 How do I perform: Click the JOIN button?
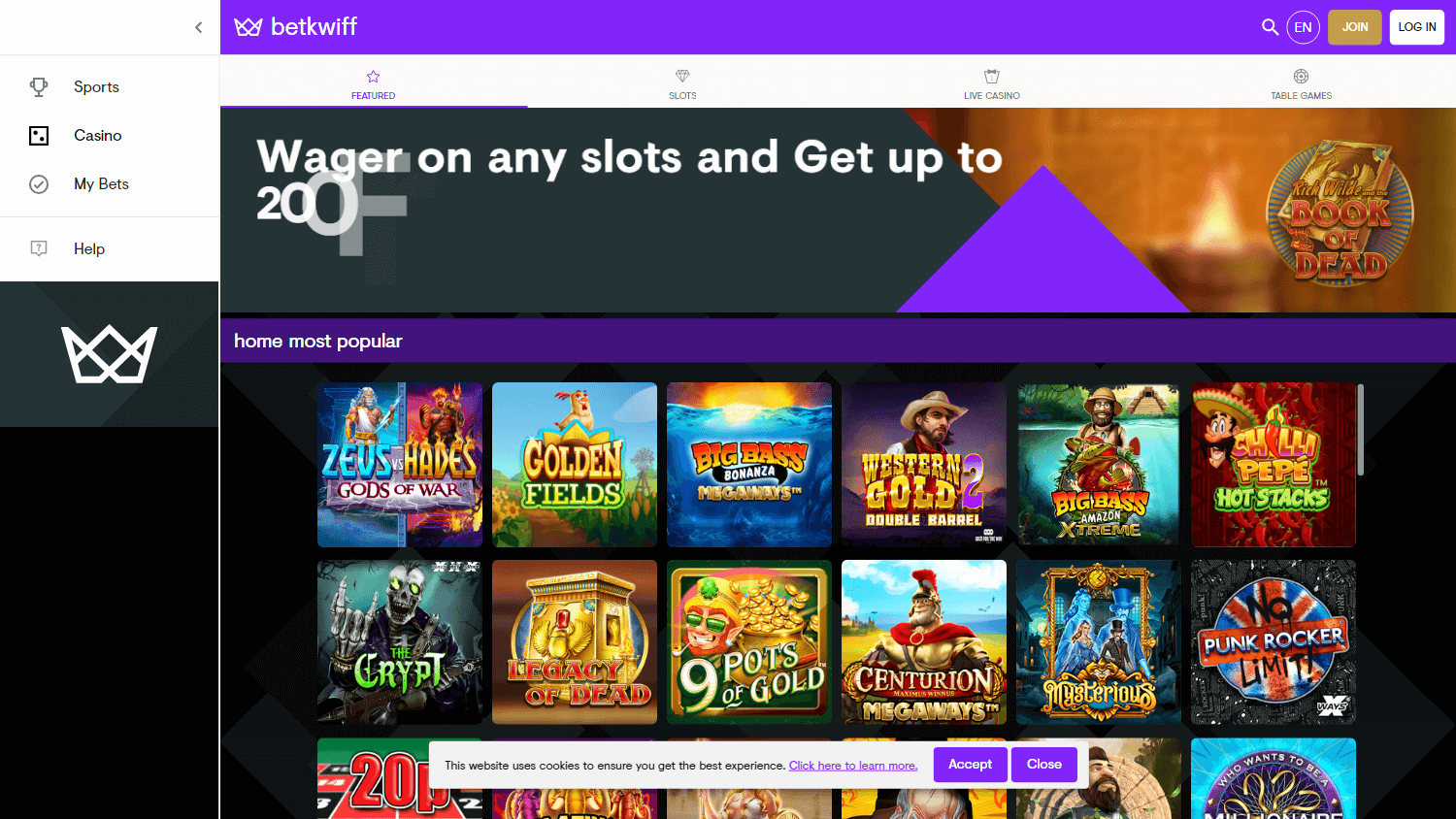(x=1355, y=27)
